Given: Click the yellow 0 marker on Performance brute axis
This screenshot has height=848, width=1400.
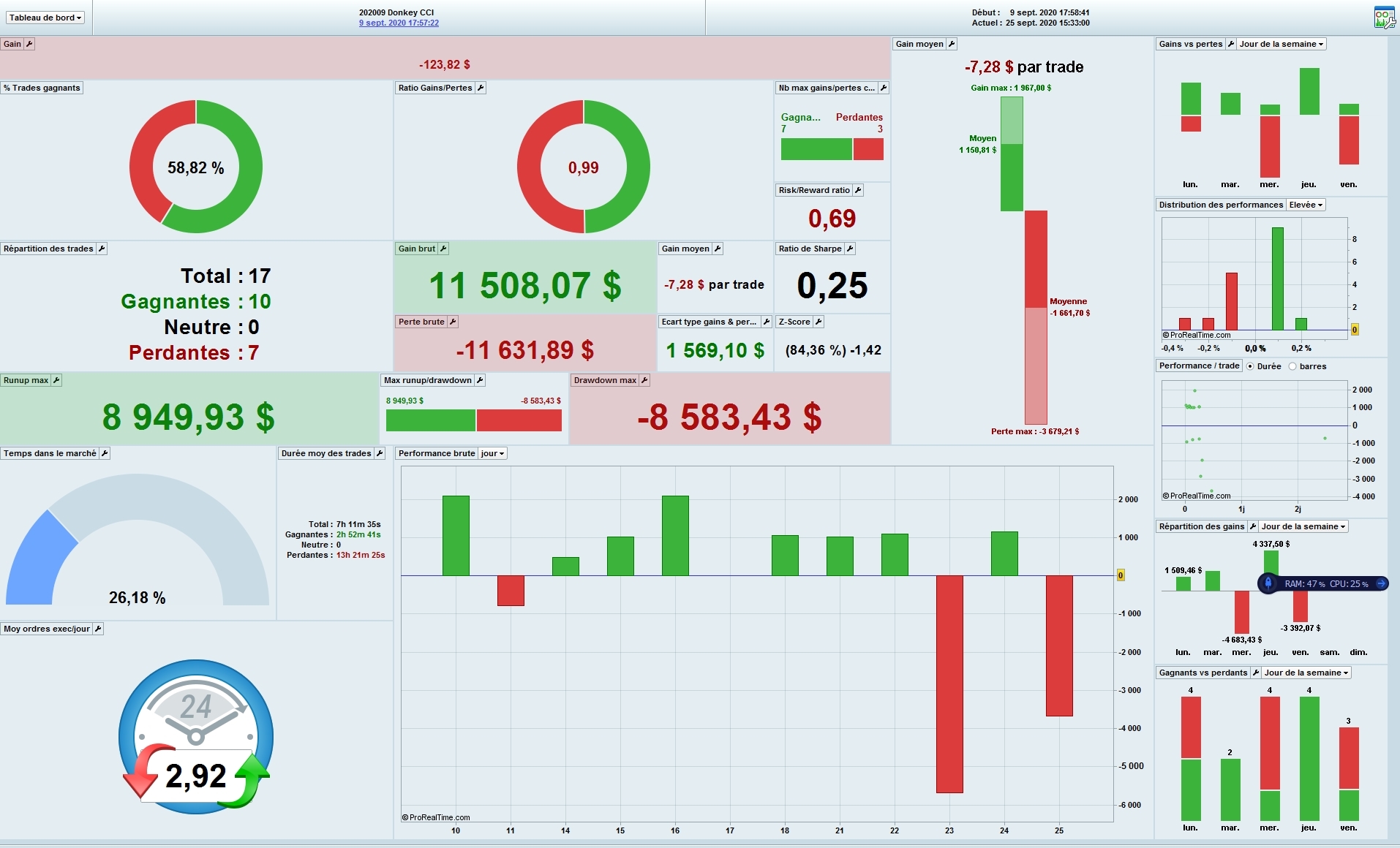Looking at the screenshot, I should (x=1121, y=575).
